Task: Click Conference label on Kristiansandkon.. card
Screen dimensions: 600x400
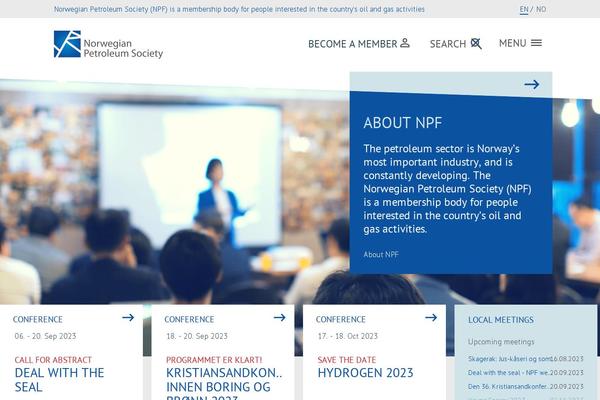Action: [189, 319]
